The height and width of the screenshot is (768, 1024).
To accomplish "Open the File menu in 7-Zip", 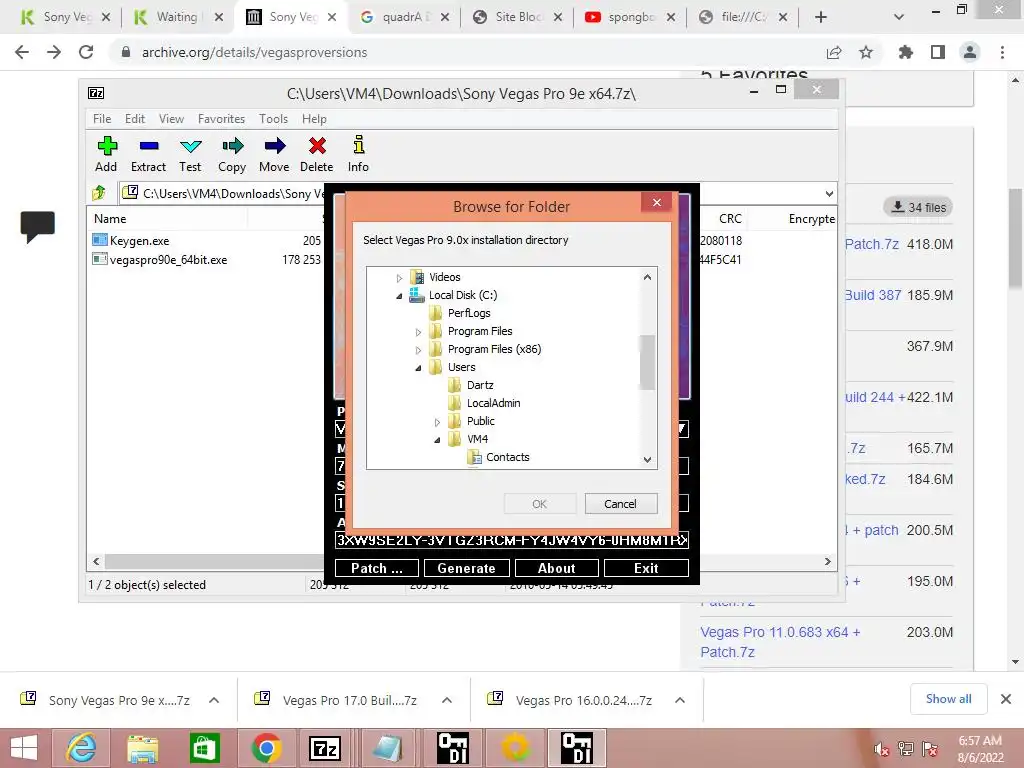I will pyautogui.click(x=102, y=119).
